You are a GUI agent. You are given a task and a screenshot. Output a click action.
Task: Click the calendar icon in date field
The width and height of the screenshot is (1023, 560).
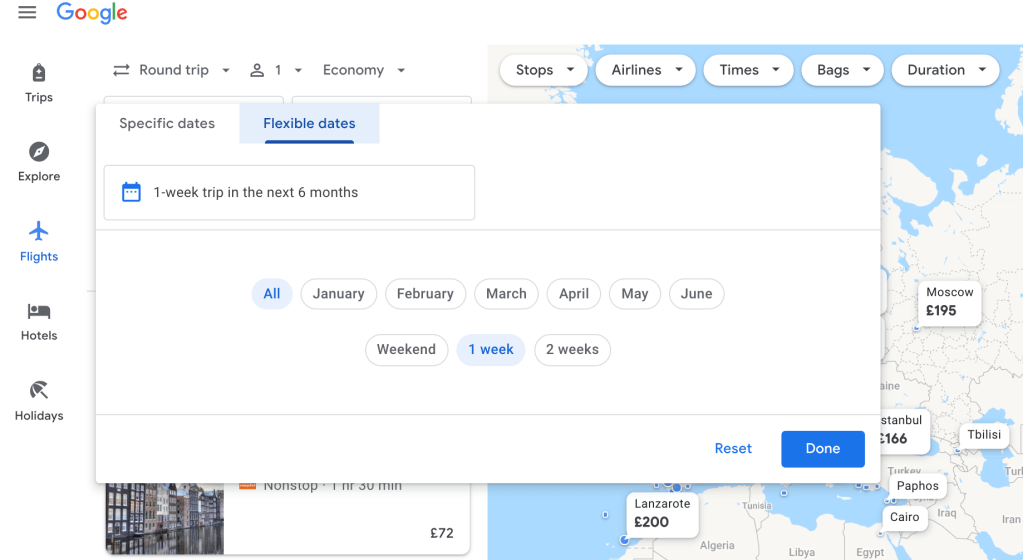click(131, 192)
